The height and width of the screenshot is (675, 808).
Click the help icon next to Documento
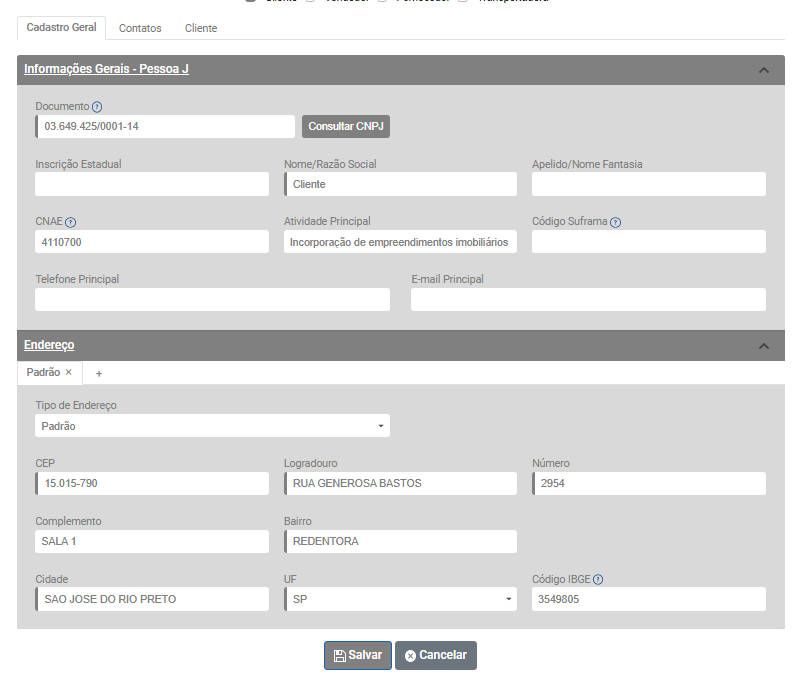pos(97,107)
